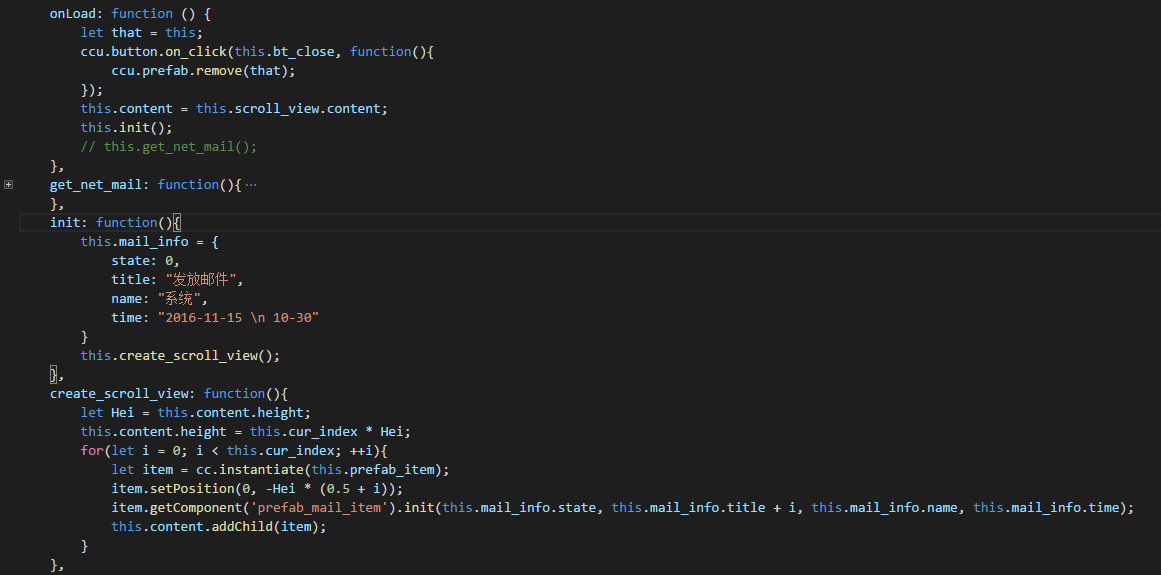The image size is (1161, 575).
Task: Click the folded code ellipsis after get_net_mail
Action: point(250,185)
